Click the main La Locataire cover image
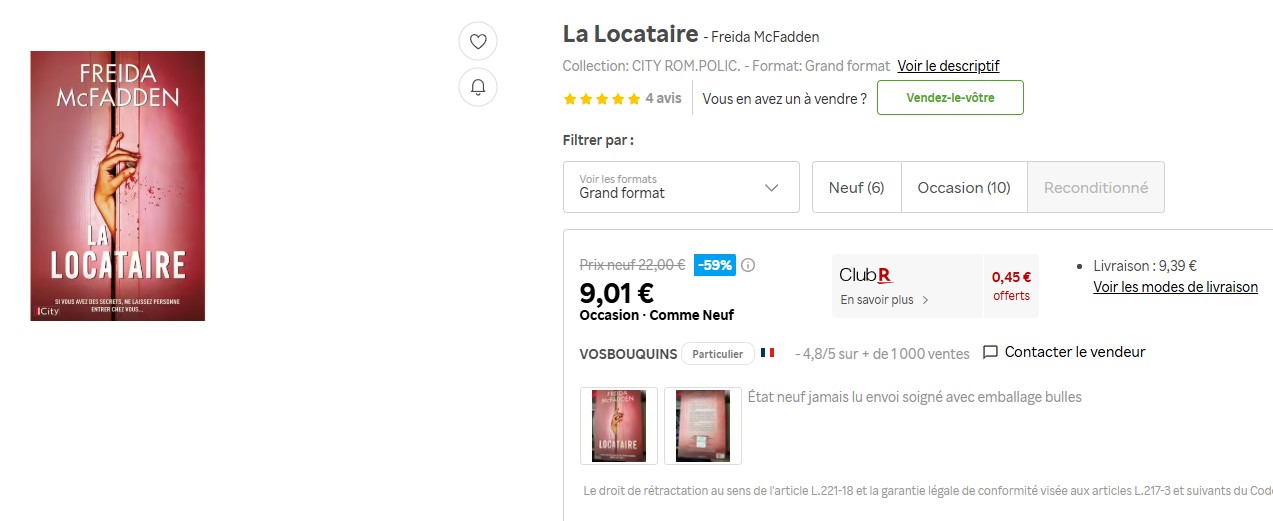The width and height of the screenshot is (1273, 521). (118, 186)
